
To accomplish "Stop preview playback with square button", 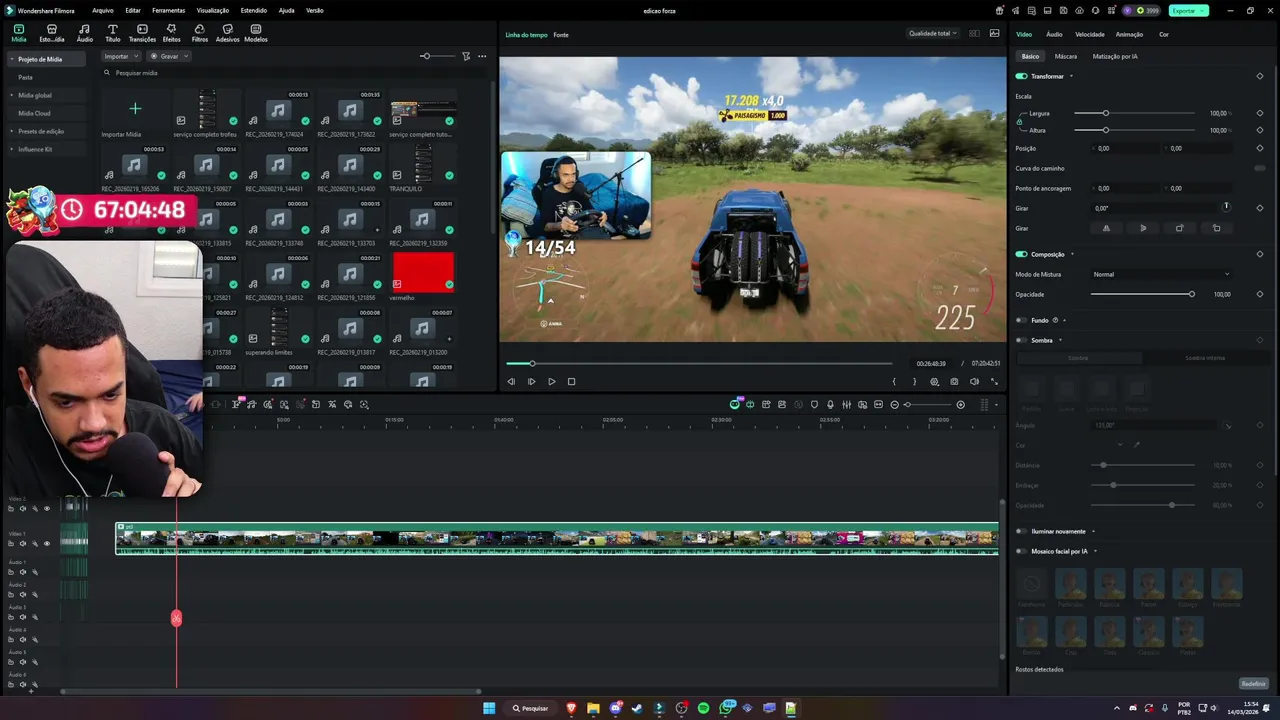I will pyautogui.click(x=571, y=381).
